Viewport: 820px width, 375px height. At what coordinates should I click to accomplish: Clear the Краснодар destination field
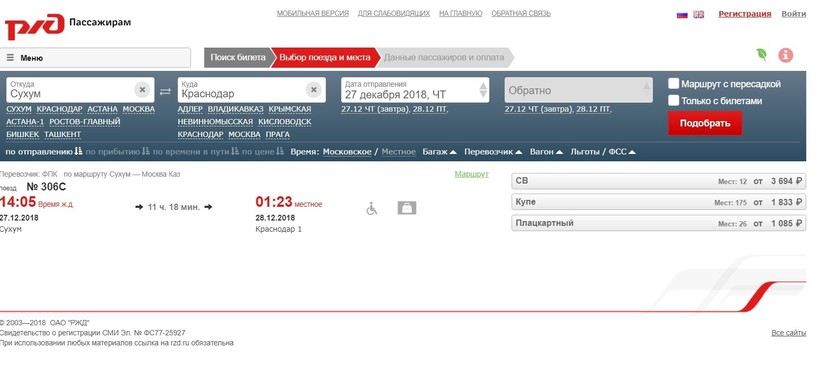pyautogui.click(x=313, y=90)
